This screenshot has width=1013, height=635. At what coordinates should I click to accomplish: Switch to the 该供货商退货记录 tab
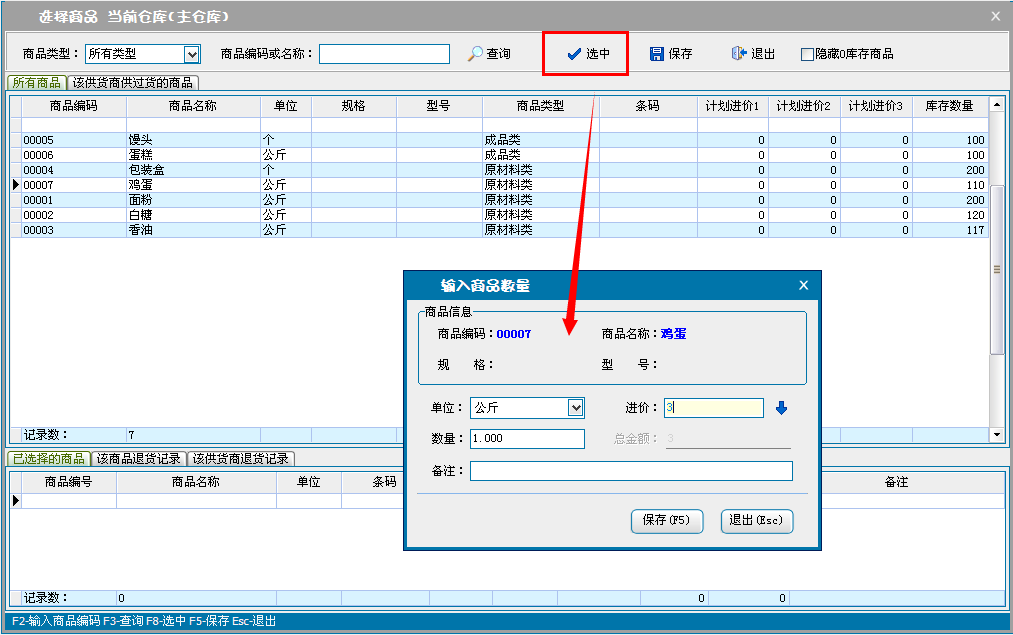click(x=240, y=458)
